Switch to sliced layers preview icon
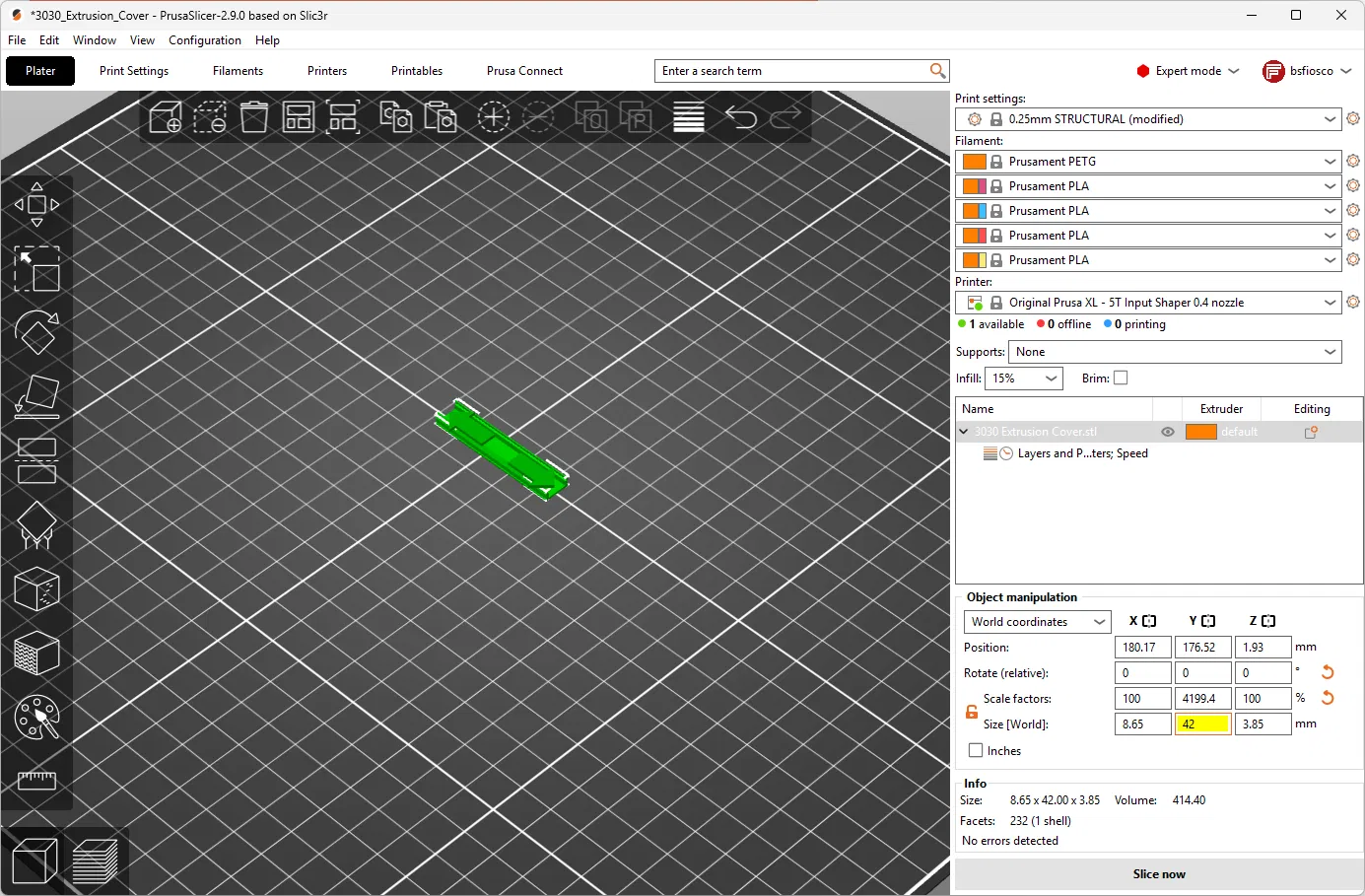Image resolution: width=1365 pixels, height=896 pixels. (x=95, y=862)
